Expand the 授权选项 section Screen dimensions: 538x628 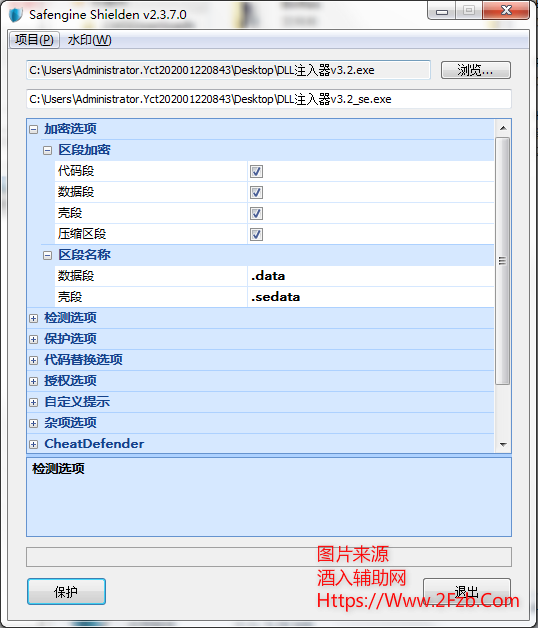coord(34,381)
